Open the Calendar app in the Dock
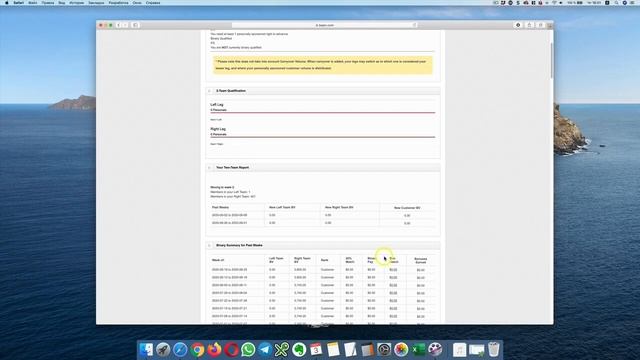 pyautogui.click(x=316, y=350)
